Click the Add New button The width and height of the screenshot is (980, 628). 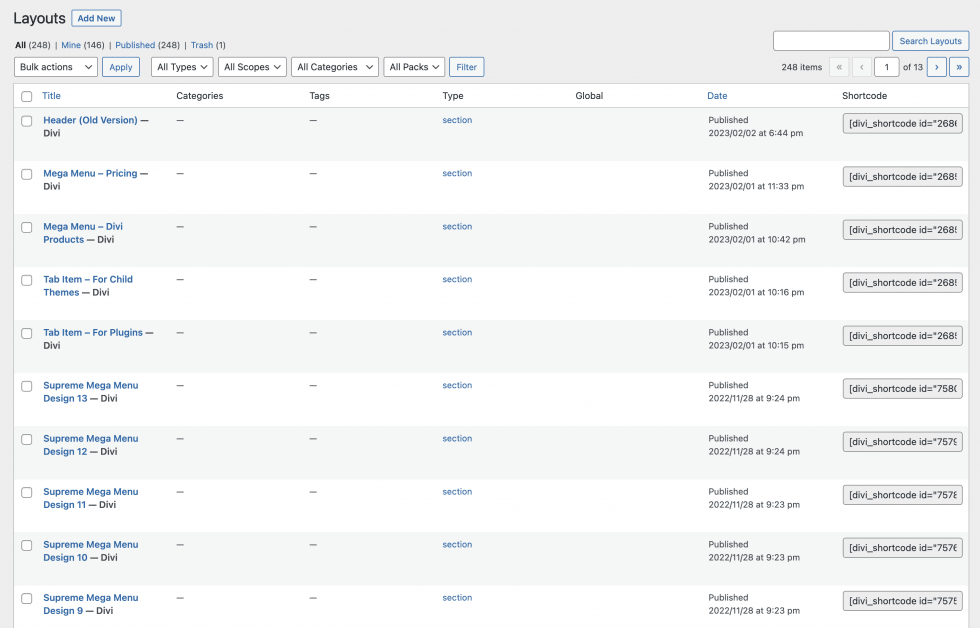point(96,18)
